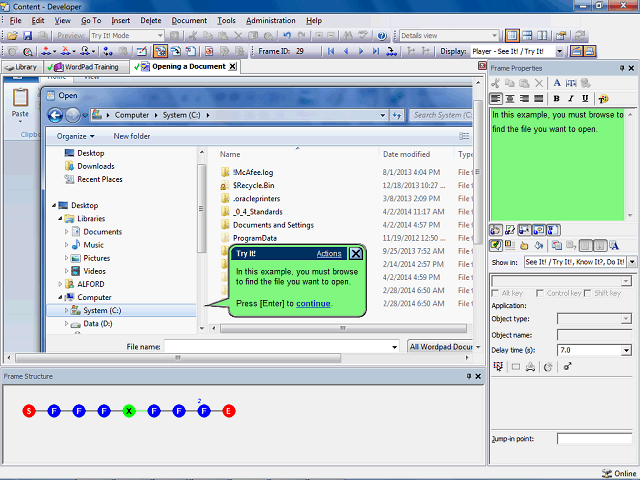640x480 pixels.
Task: Toggle the Shift key checkbox
Action: (588, 293)
